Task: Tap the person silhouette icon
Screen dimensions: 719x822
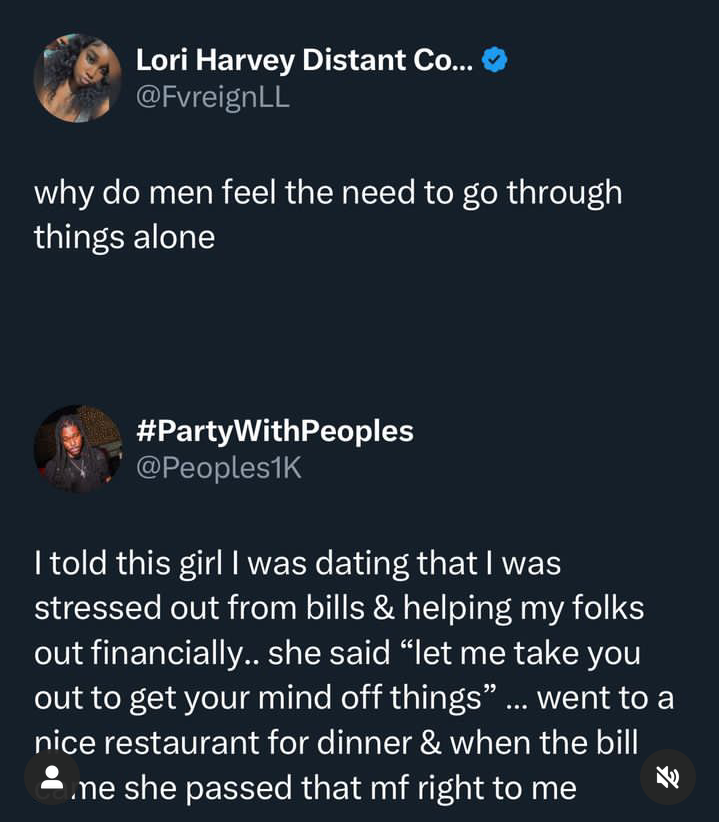Action: 52,777
